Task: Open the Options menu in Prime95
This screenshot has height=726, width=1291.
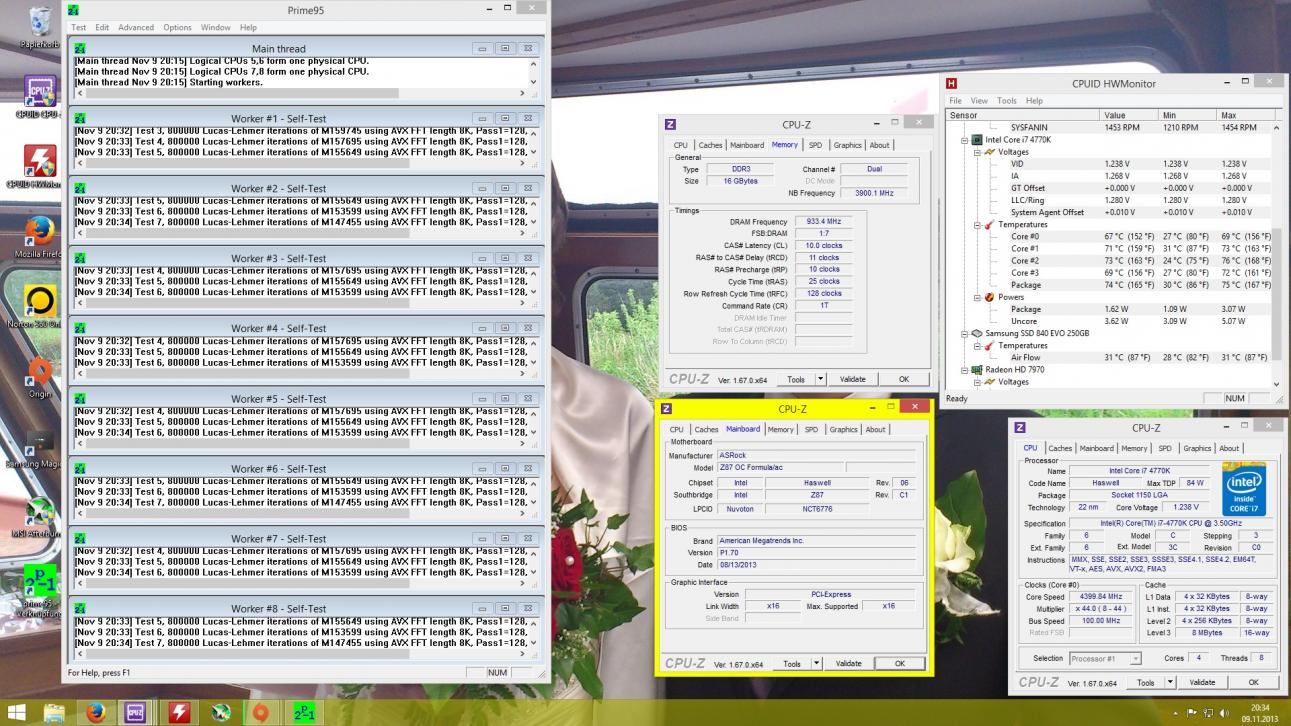Action: [177, 27]
